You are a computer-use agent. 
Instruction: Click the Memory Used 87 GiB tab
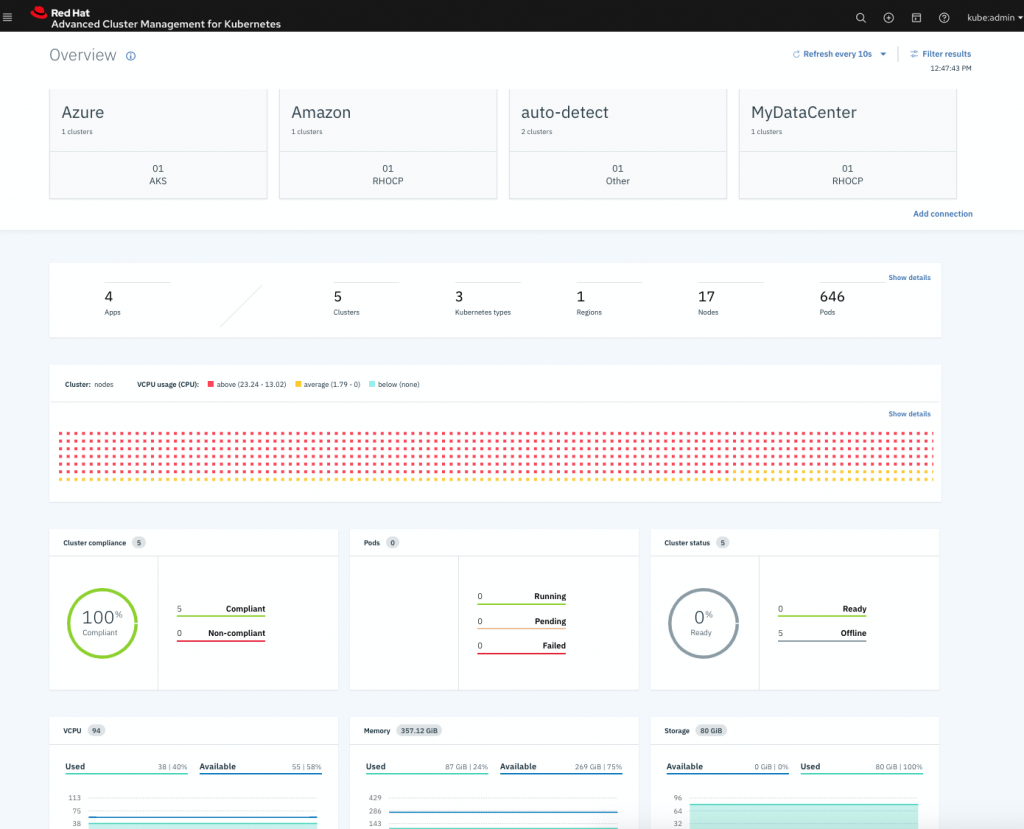pyautogui.click(x=426, y=767)
